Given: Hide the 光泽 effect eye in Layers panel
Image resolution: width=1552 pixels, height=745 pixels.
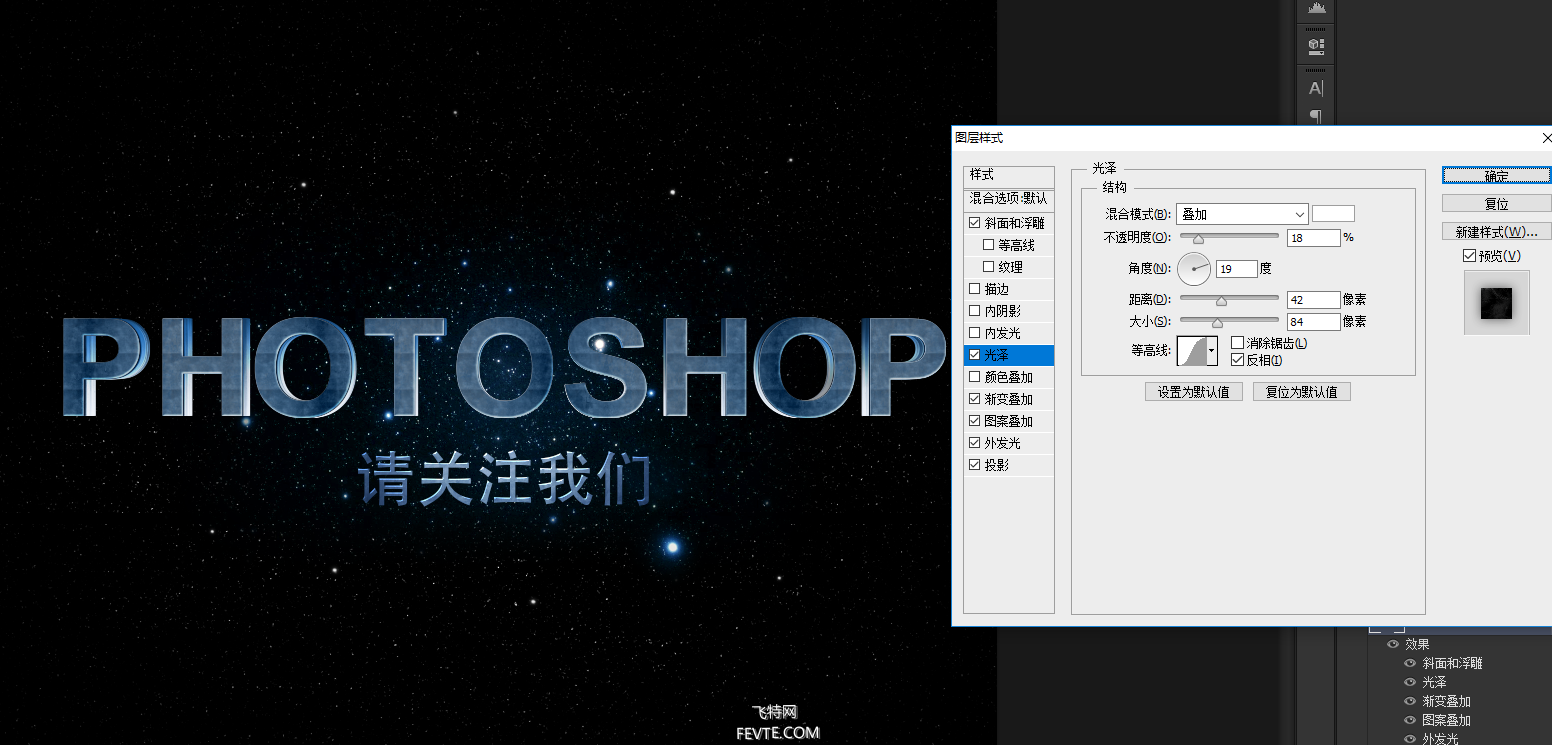Looking at the screenshot, I should pyautogui.click(x=1410, y=682).
